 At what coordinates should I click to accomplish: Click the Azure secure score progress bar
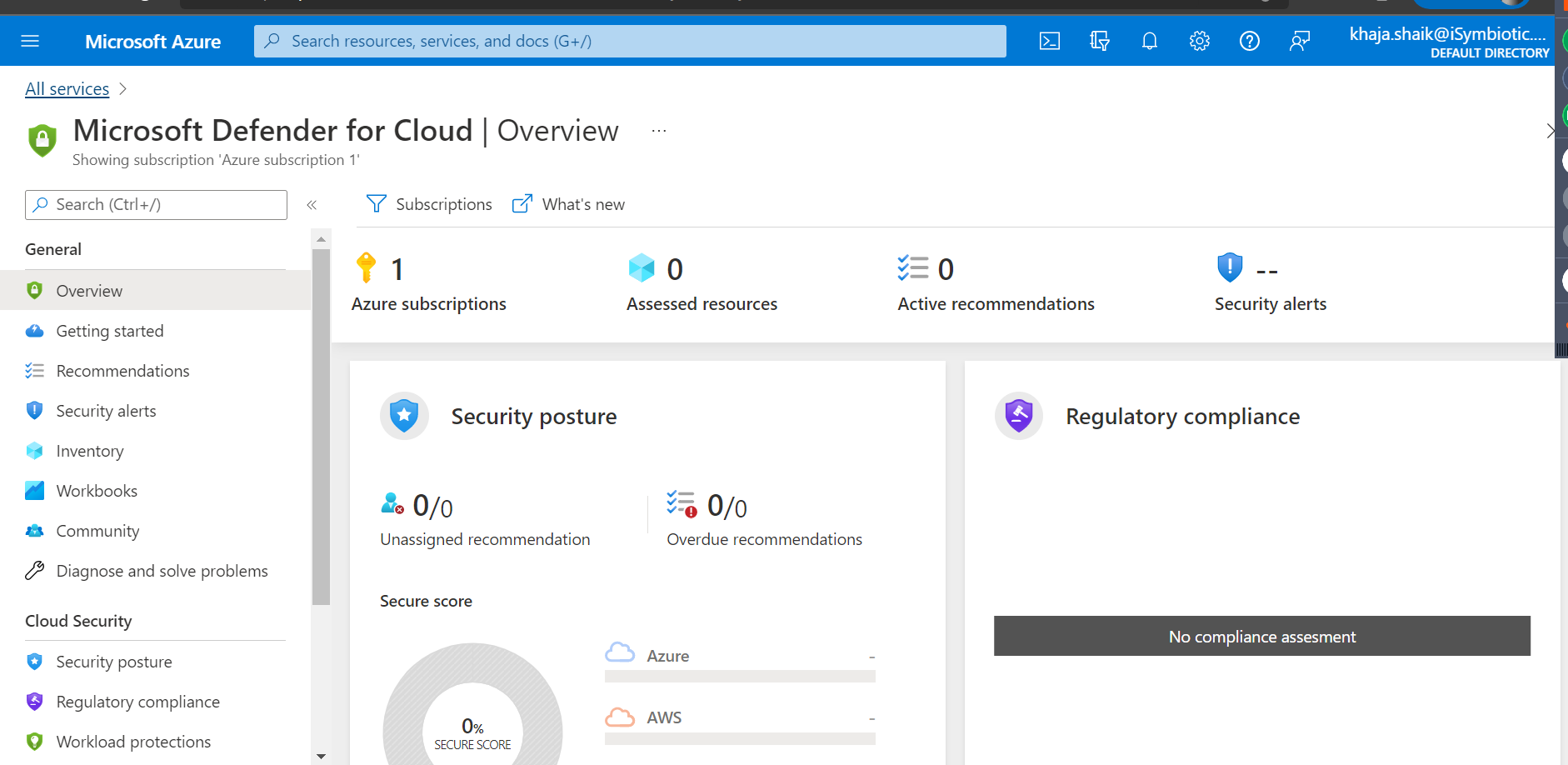pos(740,677)
